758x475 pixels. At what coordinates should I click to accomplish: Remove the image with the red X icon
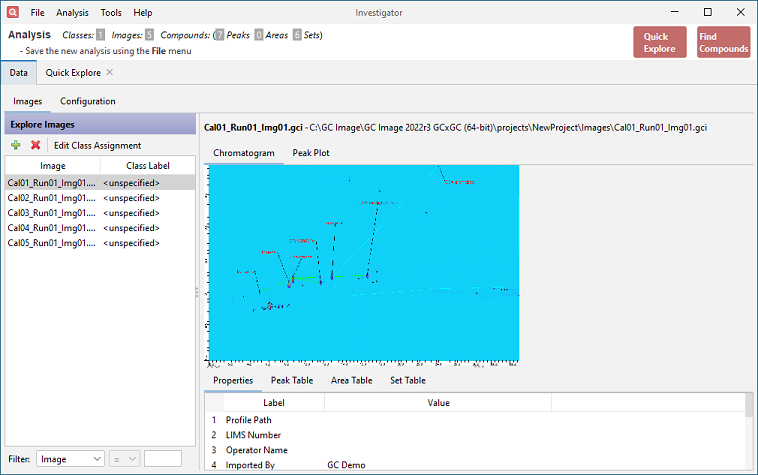(x=35, y=145)
